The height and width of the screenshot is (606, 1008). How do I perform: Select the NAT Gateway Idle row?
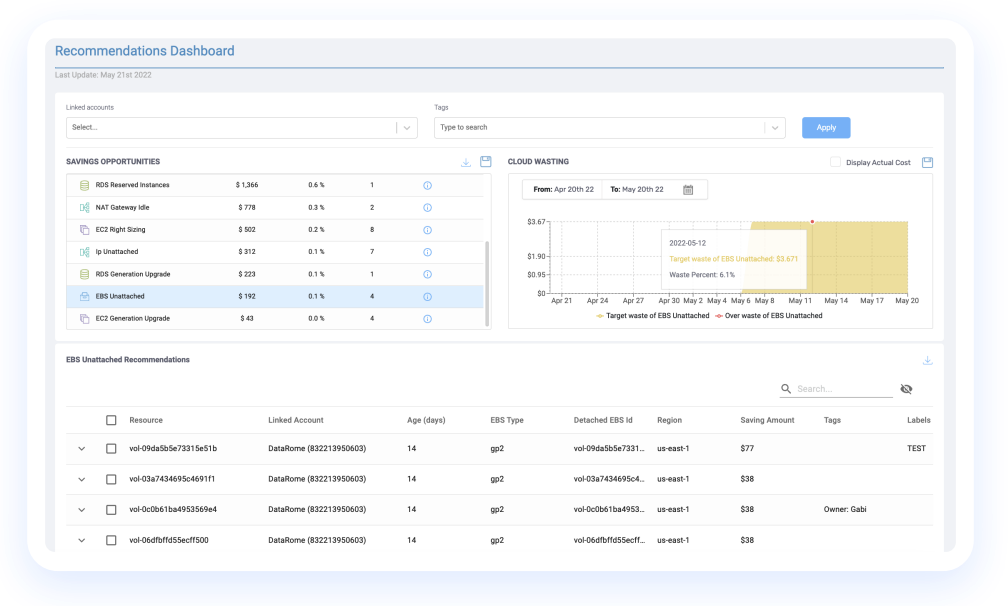coord(275,208)
